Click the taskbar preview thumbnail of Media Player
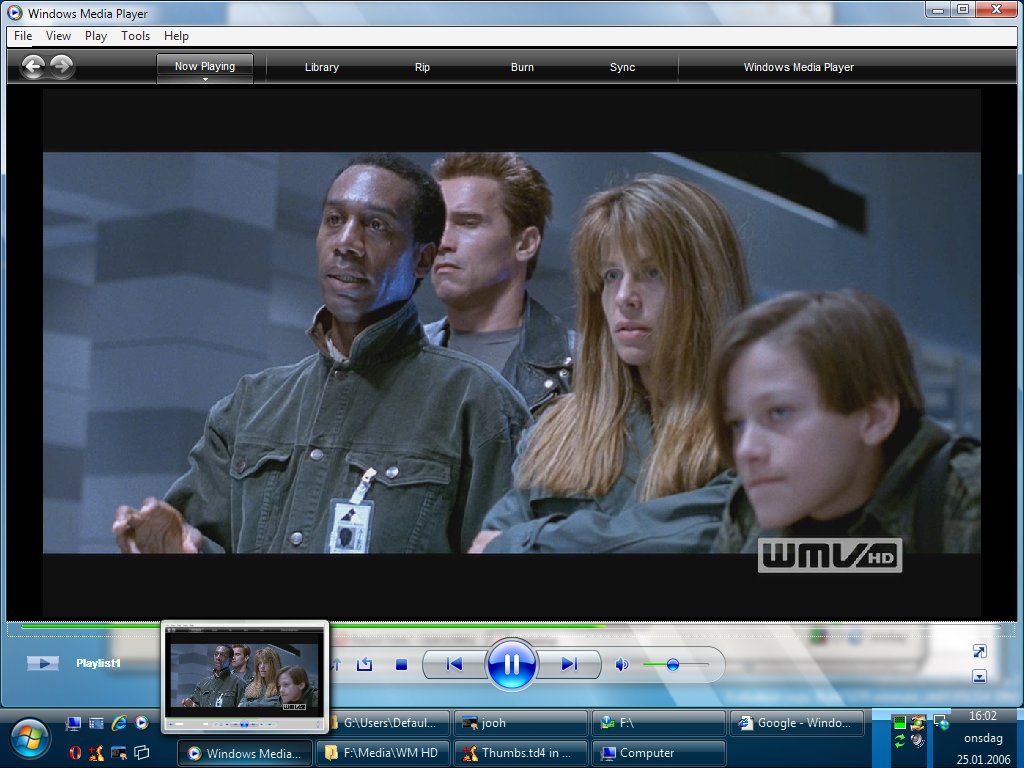 pyautogui.click(x=245, y=677)
